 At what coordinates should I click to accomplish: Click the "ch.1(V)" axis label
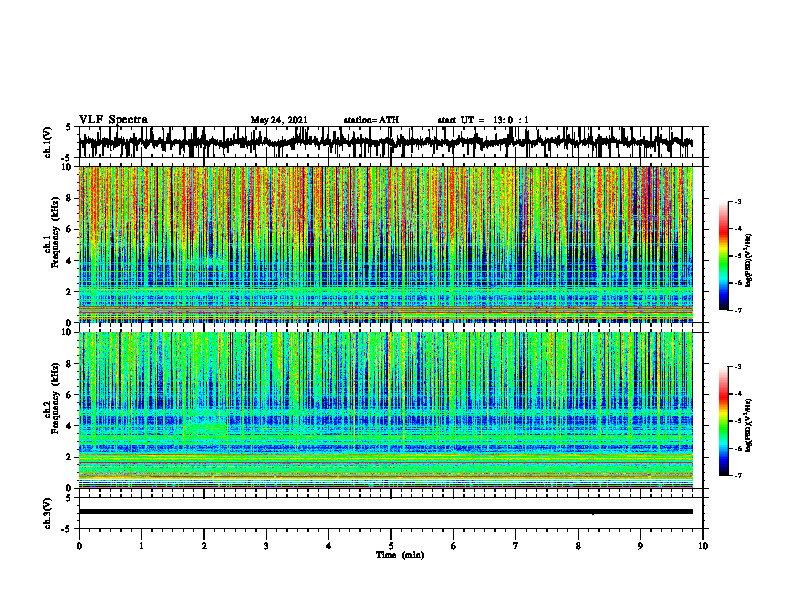[48, 142]
